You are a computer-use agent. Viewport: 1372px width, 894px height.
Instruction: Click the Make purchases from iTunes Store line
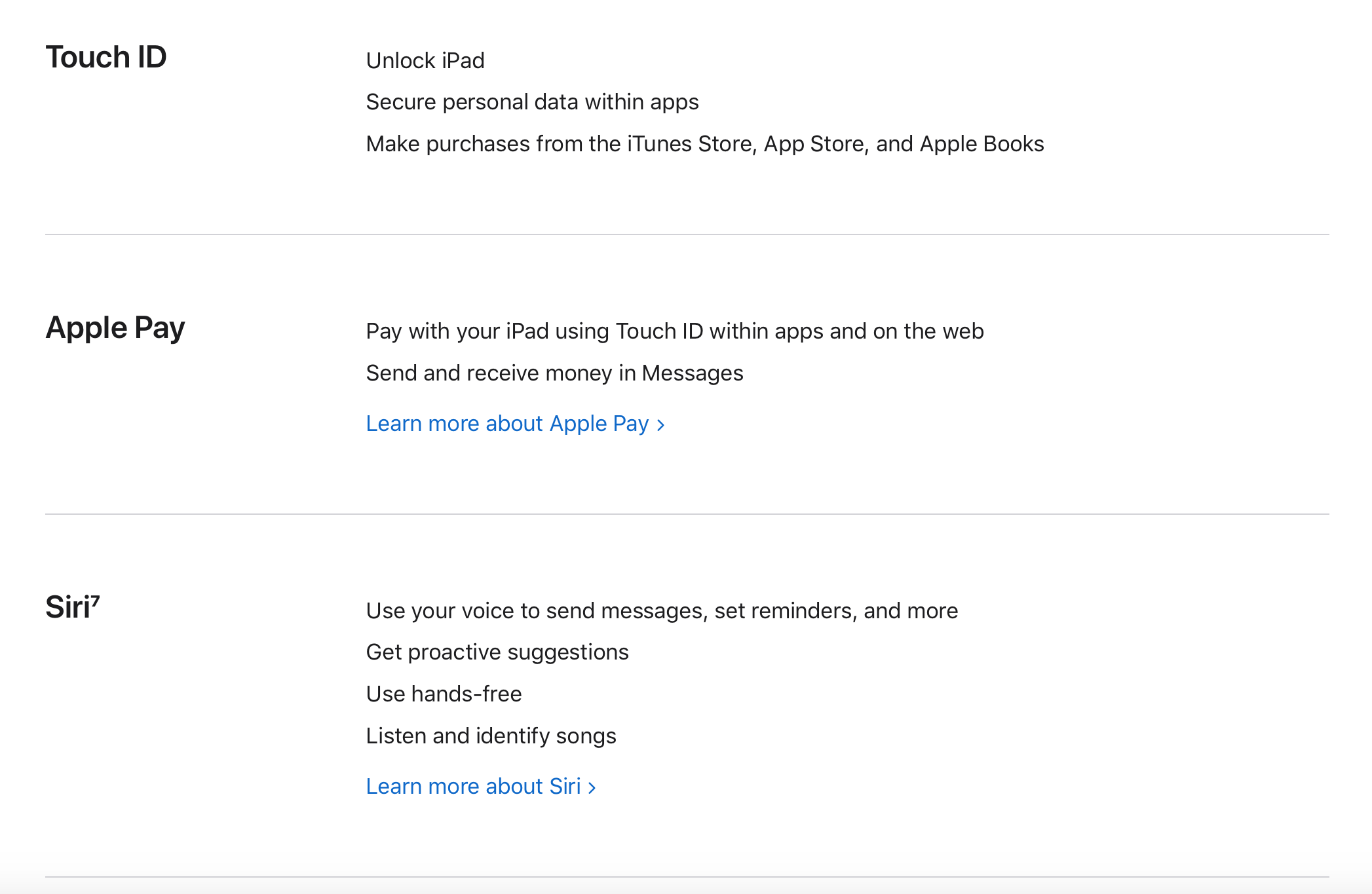704,144
